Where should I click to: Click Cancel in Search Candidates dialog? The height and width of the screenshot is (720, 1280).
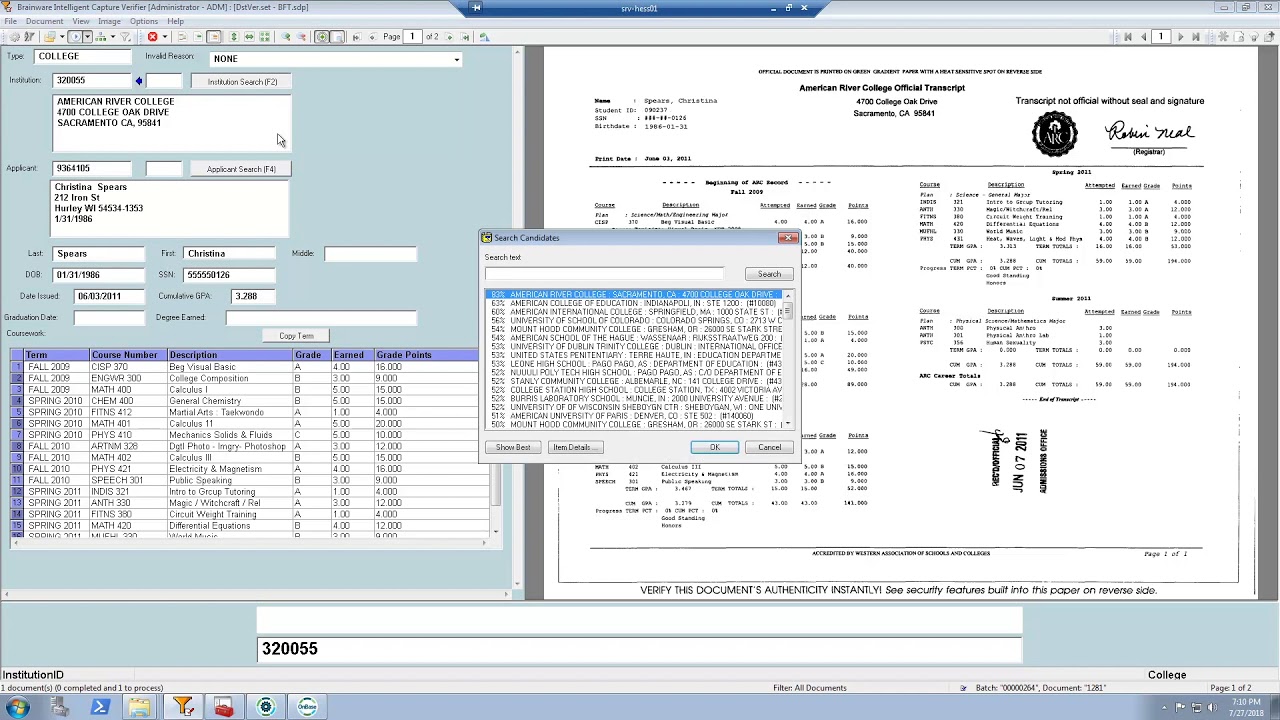tap(769, 447)
